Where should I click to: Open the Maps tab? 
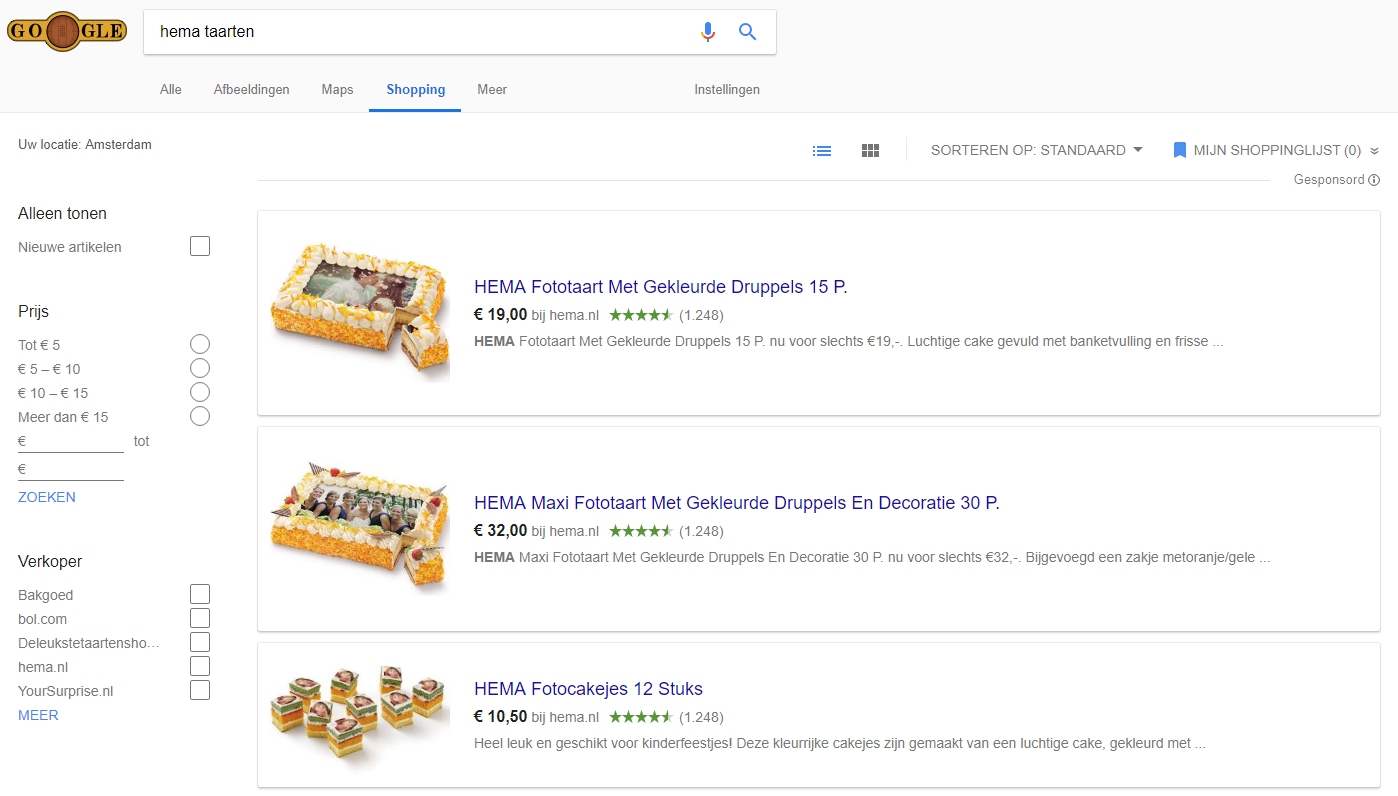coord(338,90)
